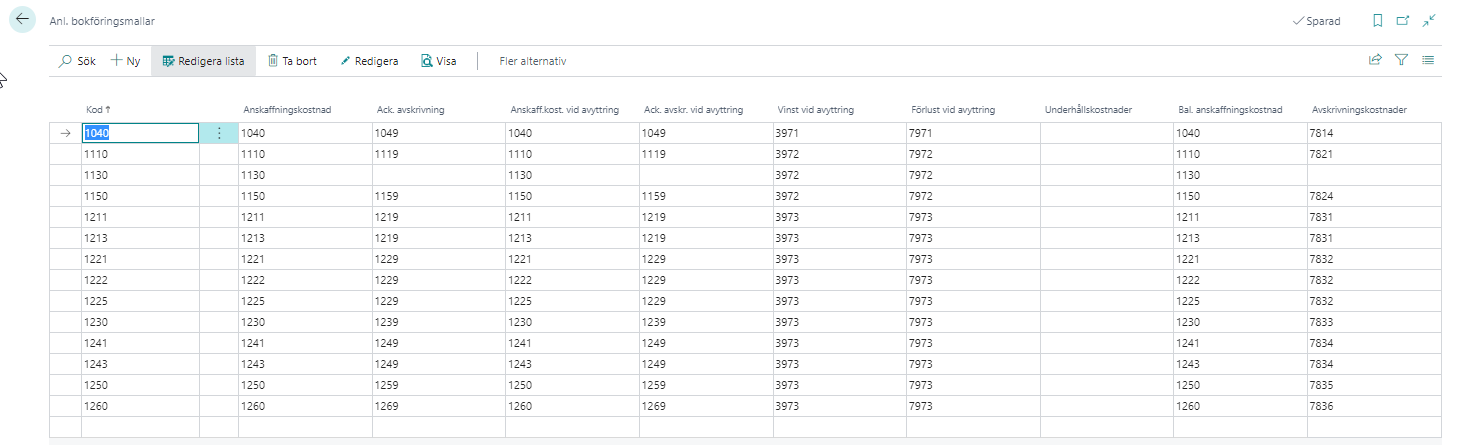Screen dimensions: 1460x445
Task: Click the bookmark icon in header
Action: click(1377, 20)
